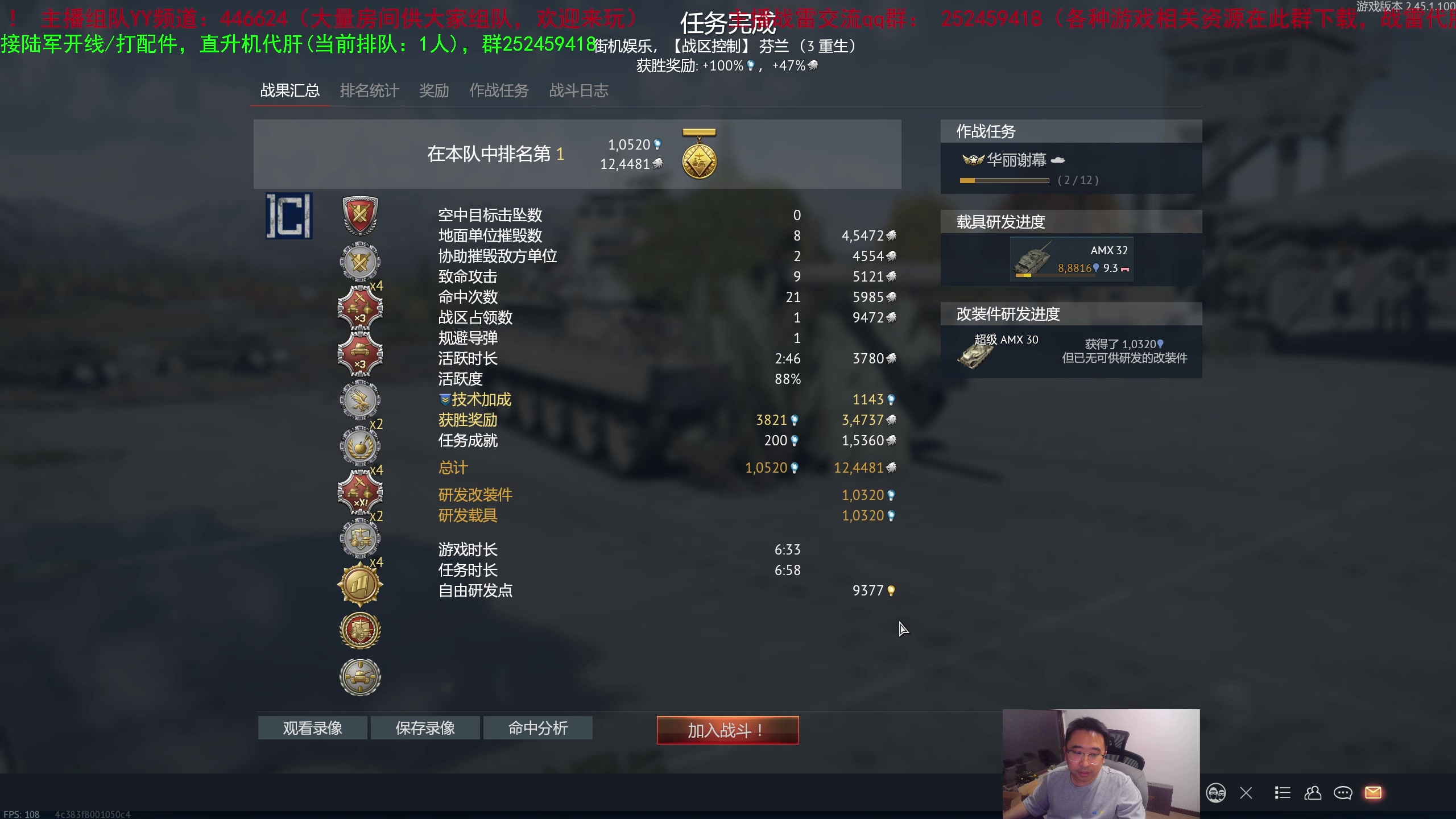Open the list menu icon
1456x819 pixels.
pyautogui.click(x=1282, y=792)
